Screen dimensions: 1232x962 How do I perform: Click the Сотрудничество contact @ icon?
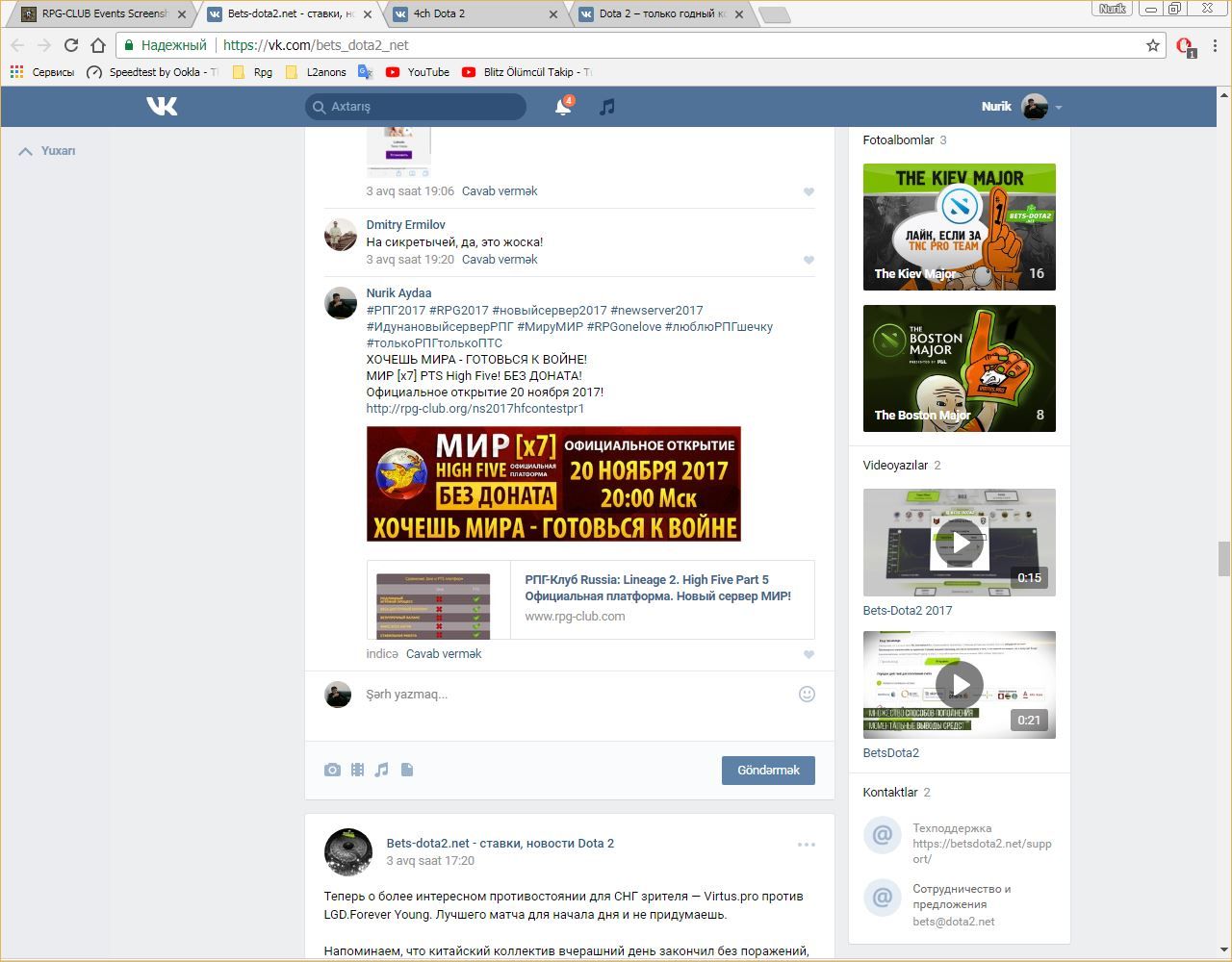click(x=882, y=897)
